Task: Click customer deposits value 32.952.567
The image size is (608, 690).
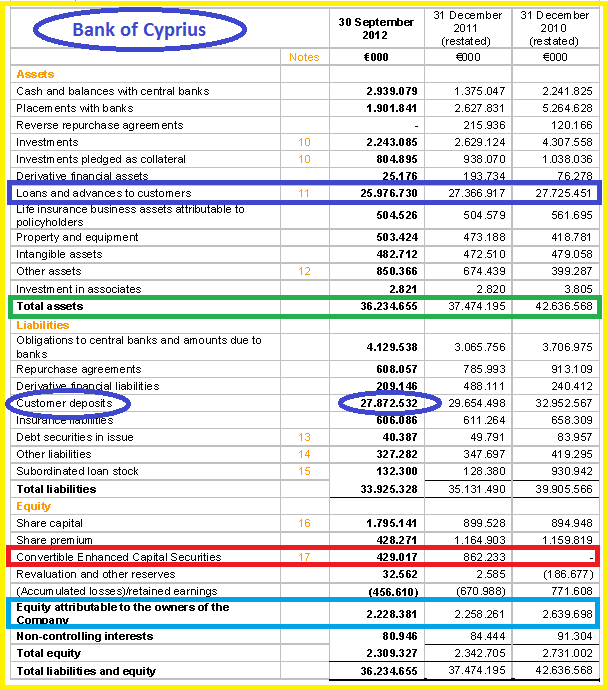Action: [x=564, y=404]
